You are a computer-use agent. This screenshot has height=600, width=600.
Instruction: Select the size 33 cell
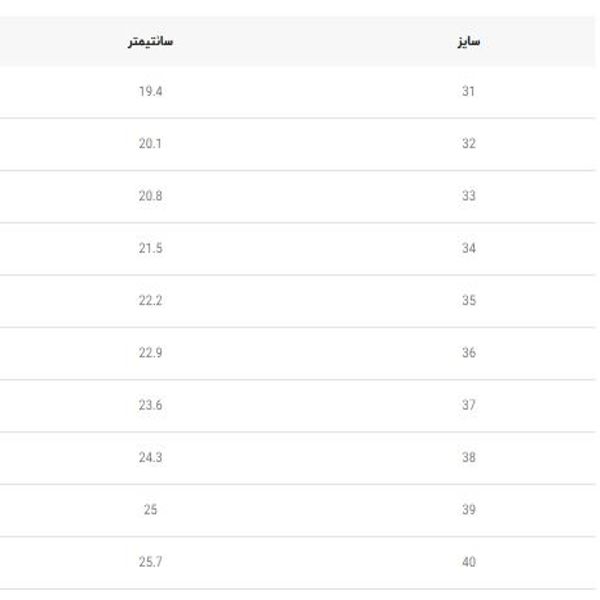(x=469, y=196)
